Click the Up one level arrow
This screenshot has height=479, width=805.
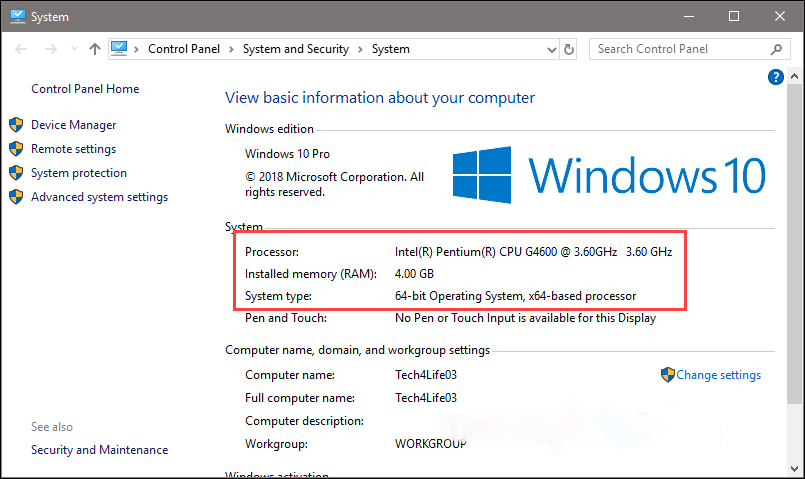click(94, 49)
